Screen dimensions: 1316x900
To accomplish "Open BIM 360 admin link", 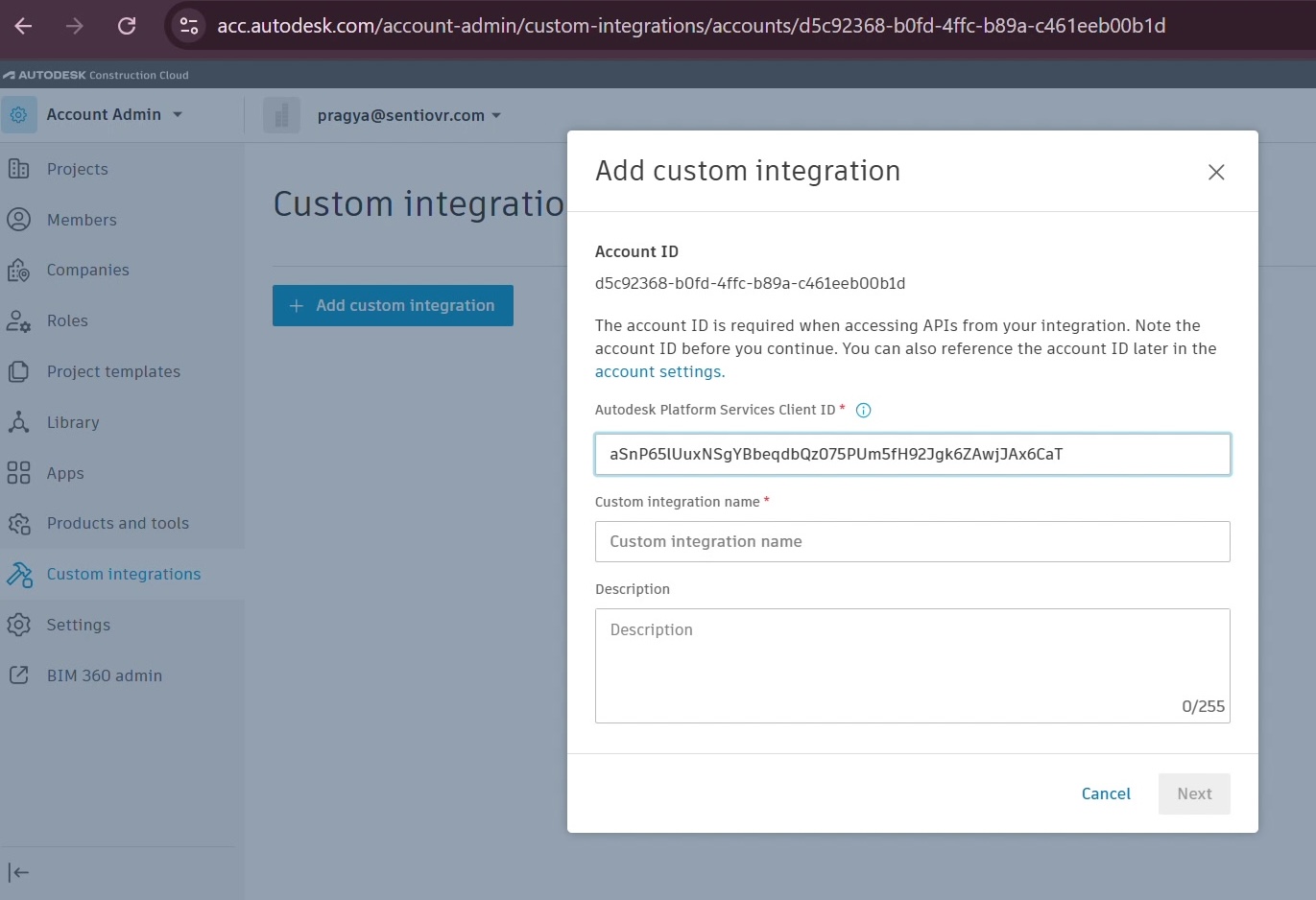I will click(x=105, y=675).
